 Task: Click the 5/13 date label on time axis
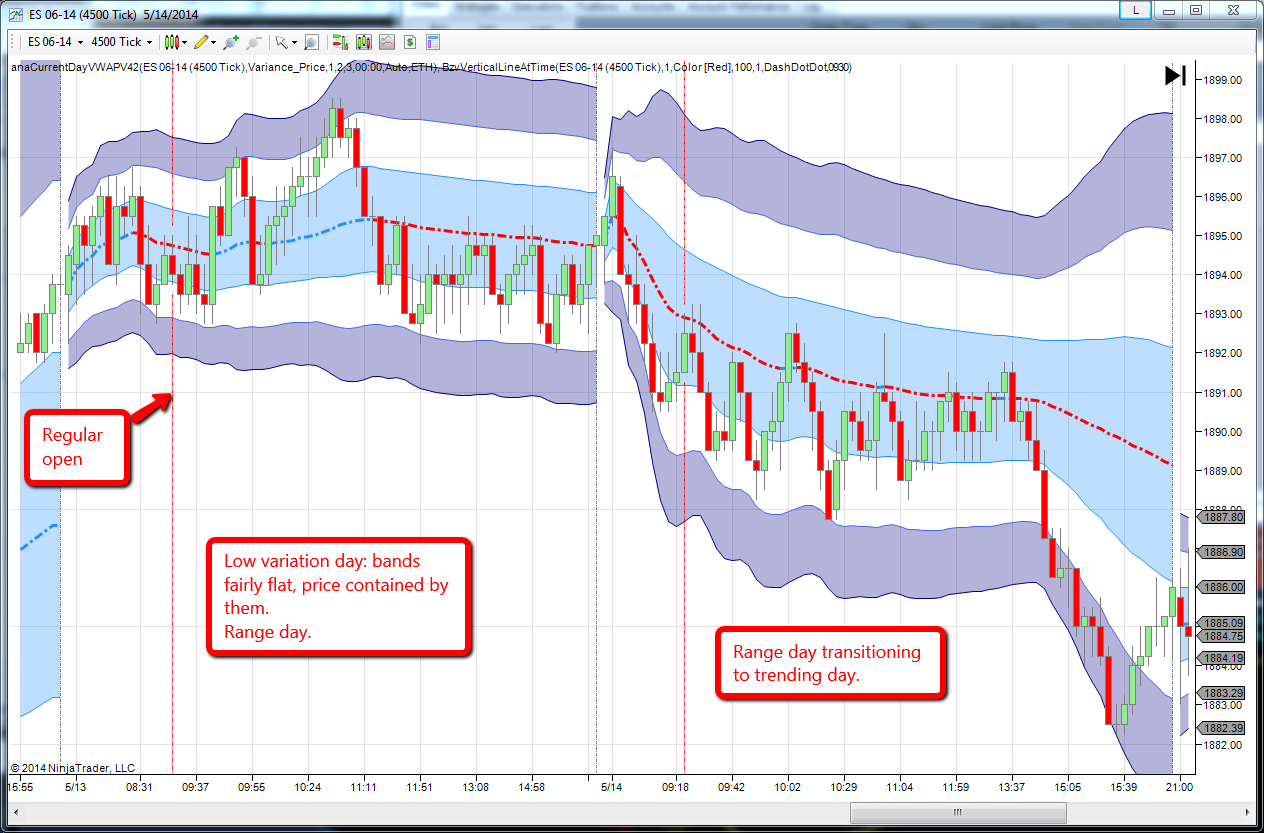point(76,788)
